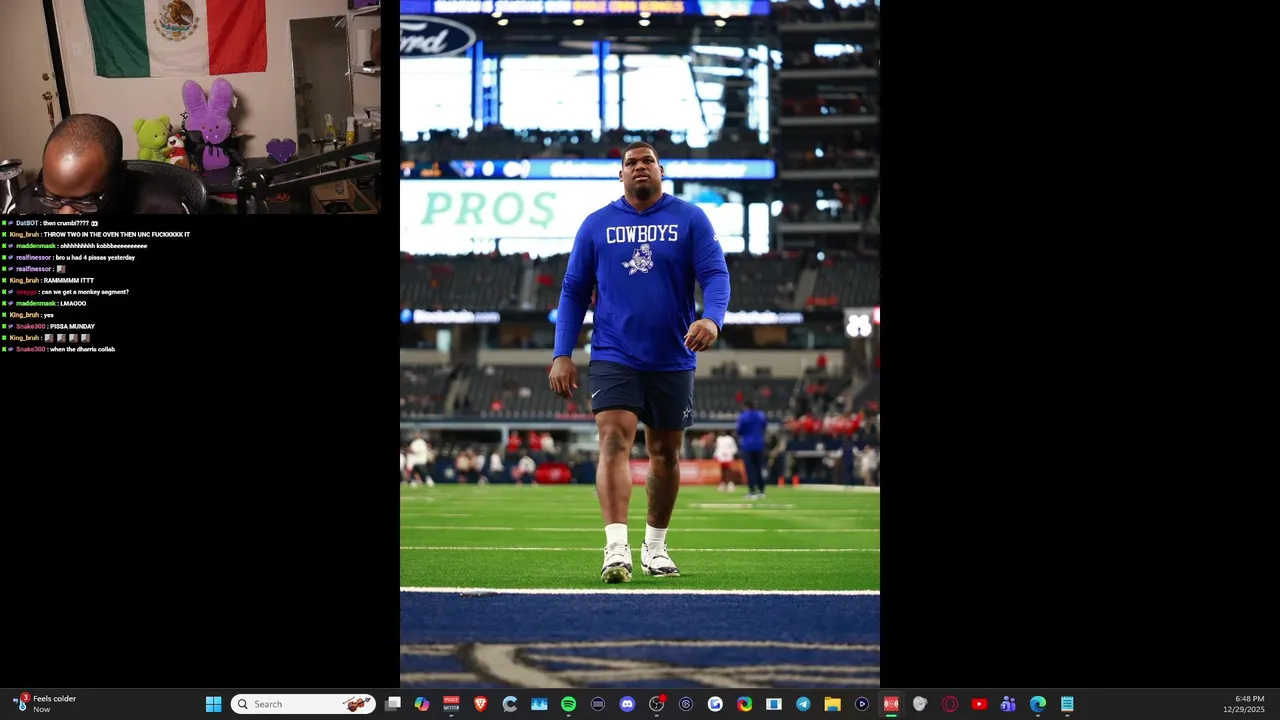Open Spotify from the taskbar
Image resolution: width=1280 pixels, height=720 pixels.
click(568, 704)
